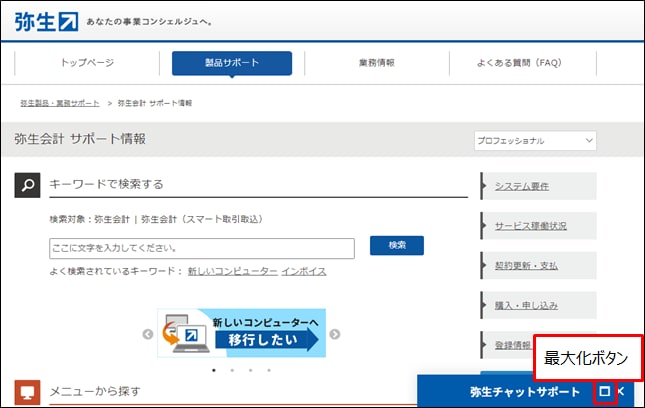Go to previous carousel banner arrow

148,334
